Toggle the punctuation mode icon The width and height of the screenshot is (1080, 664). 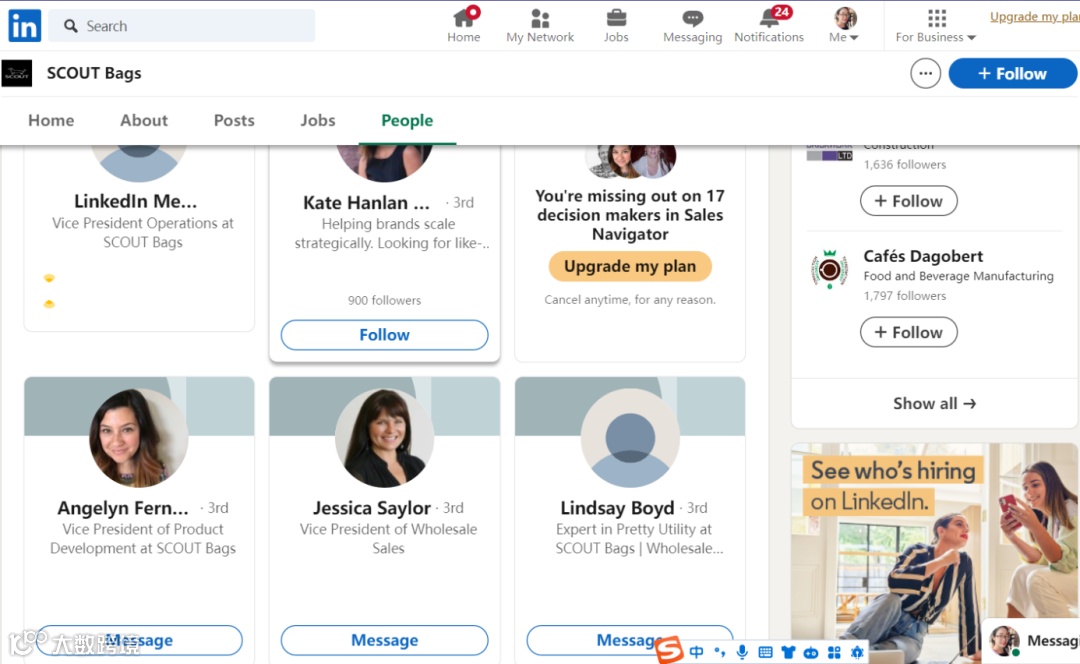720,652
